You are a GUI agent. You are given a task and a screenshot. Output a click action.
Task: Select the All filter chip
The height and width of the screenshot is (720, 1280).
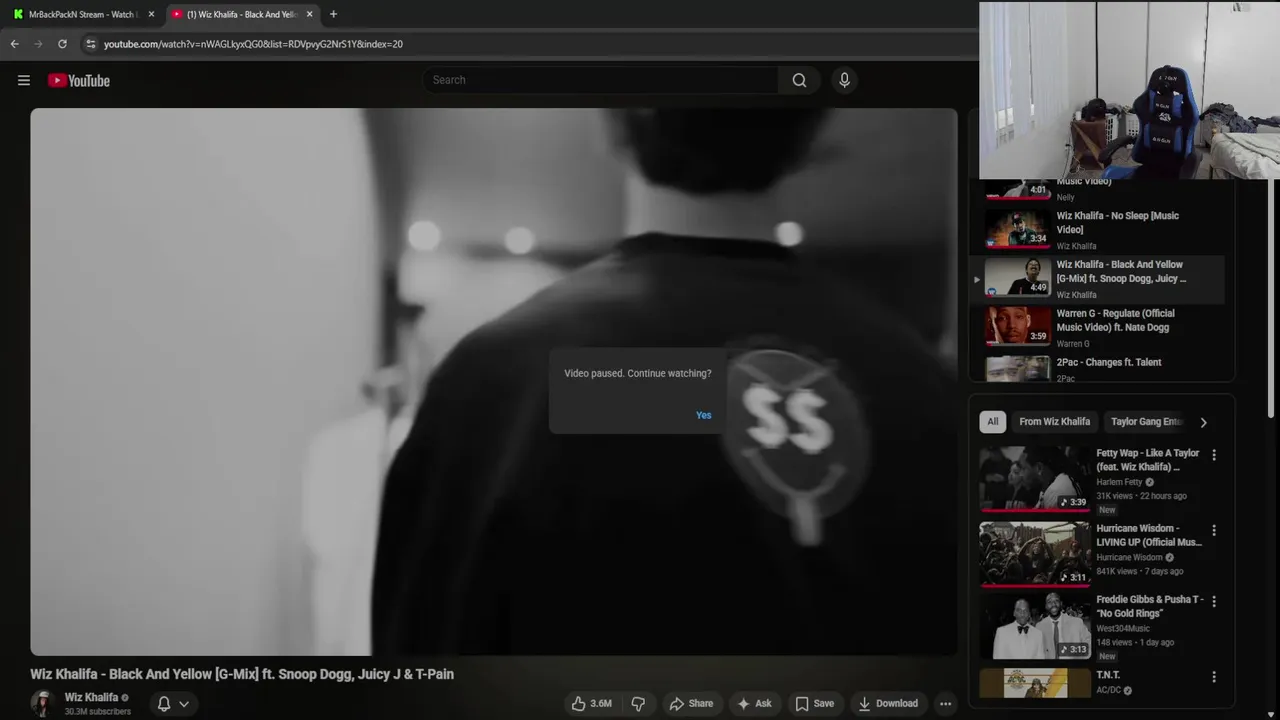coord(993,422)
